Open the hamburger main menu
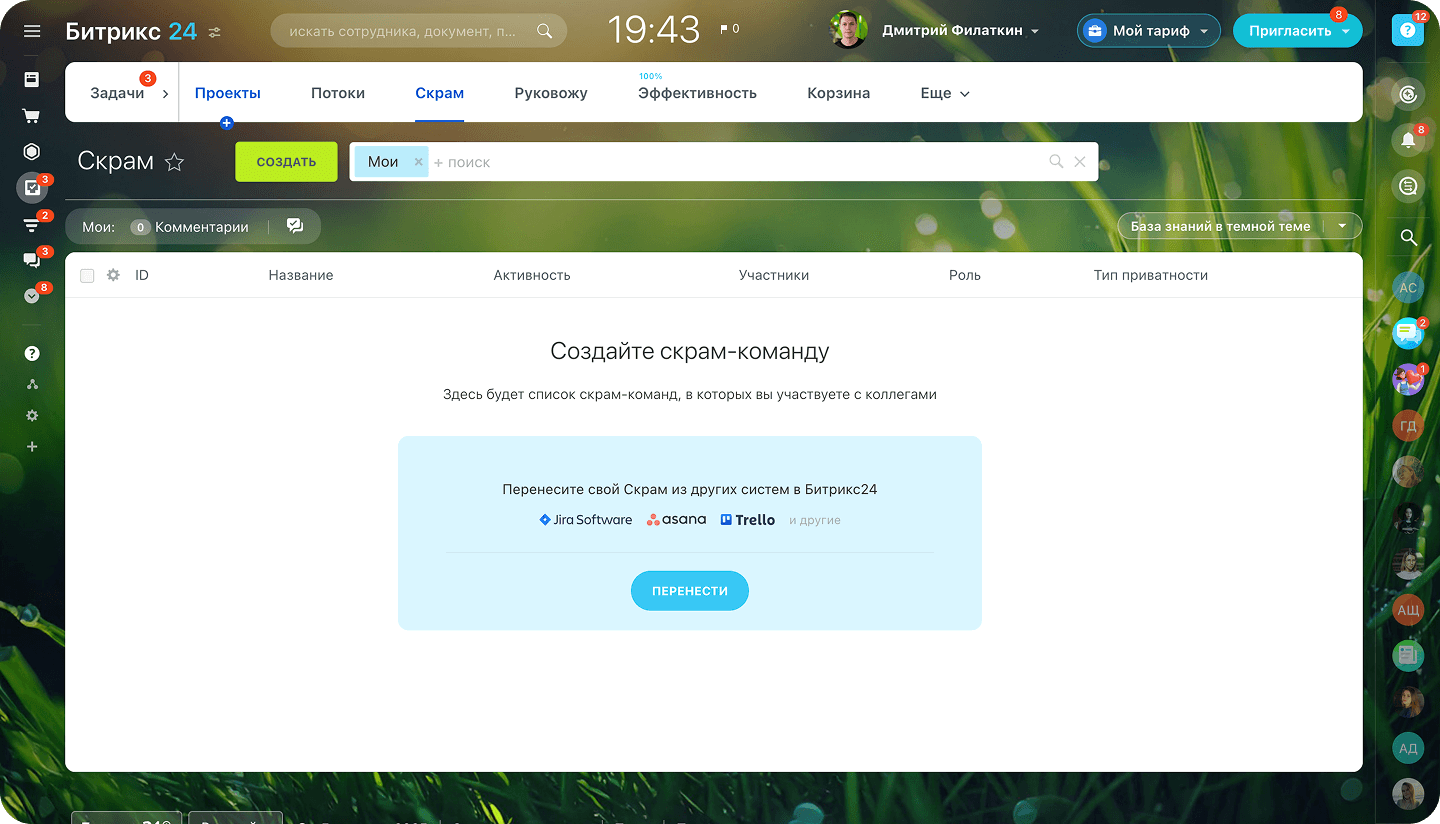1440x824 pixels. point(32,31)
